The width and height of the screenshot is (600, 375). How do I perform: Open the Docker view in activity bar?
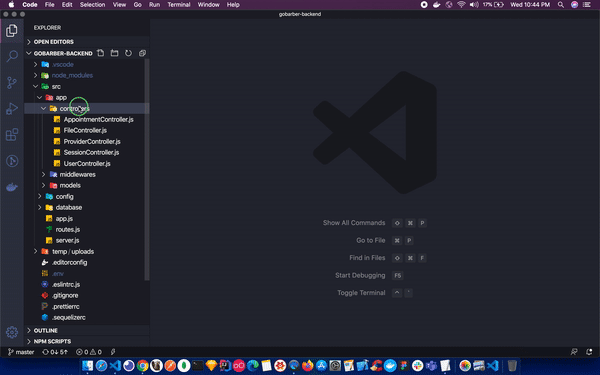12,187
